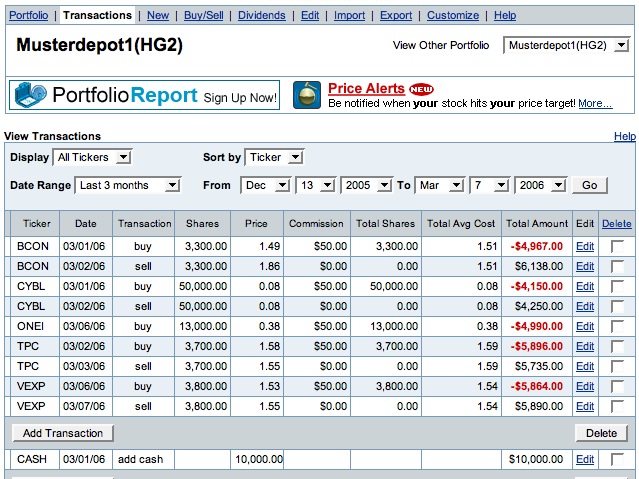Open the Export menu link
This screenshot has height=479, width=639.
(x=396, y=15)
